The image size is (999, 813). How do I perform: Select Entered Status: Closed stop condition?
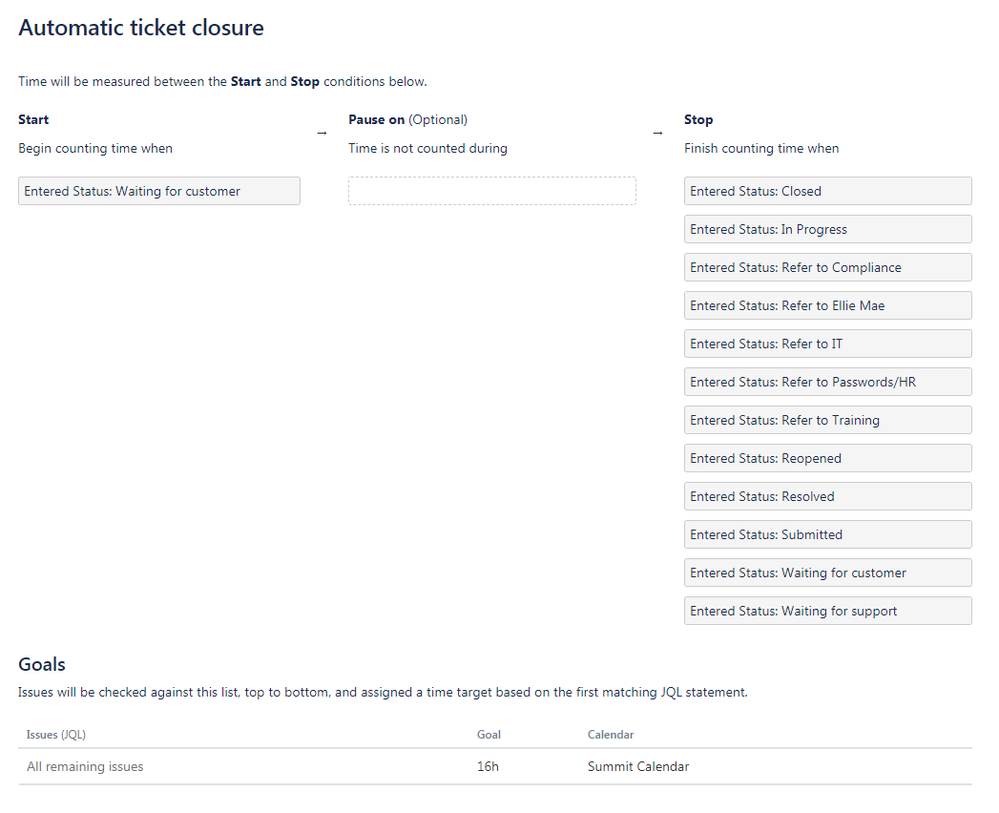tap(827, 191)
